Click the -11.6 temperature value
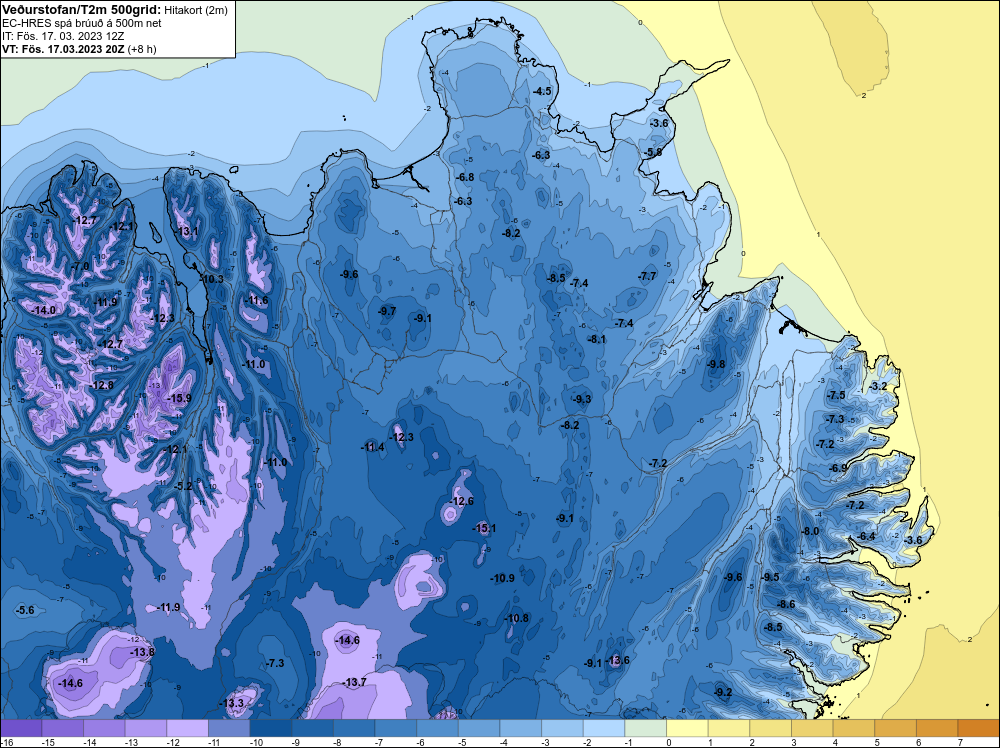Screen dimensions: 1000x748 (256, 300)
